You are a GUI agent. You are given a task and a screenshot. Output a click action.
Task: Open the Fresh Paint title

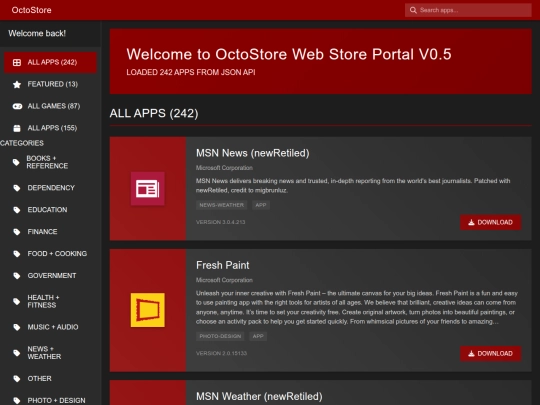point(222,265)
